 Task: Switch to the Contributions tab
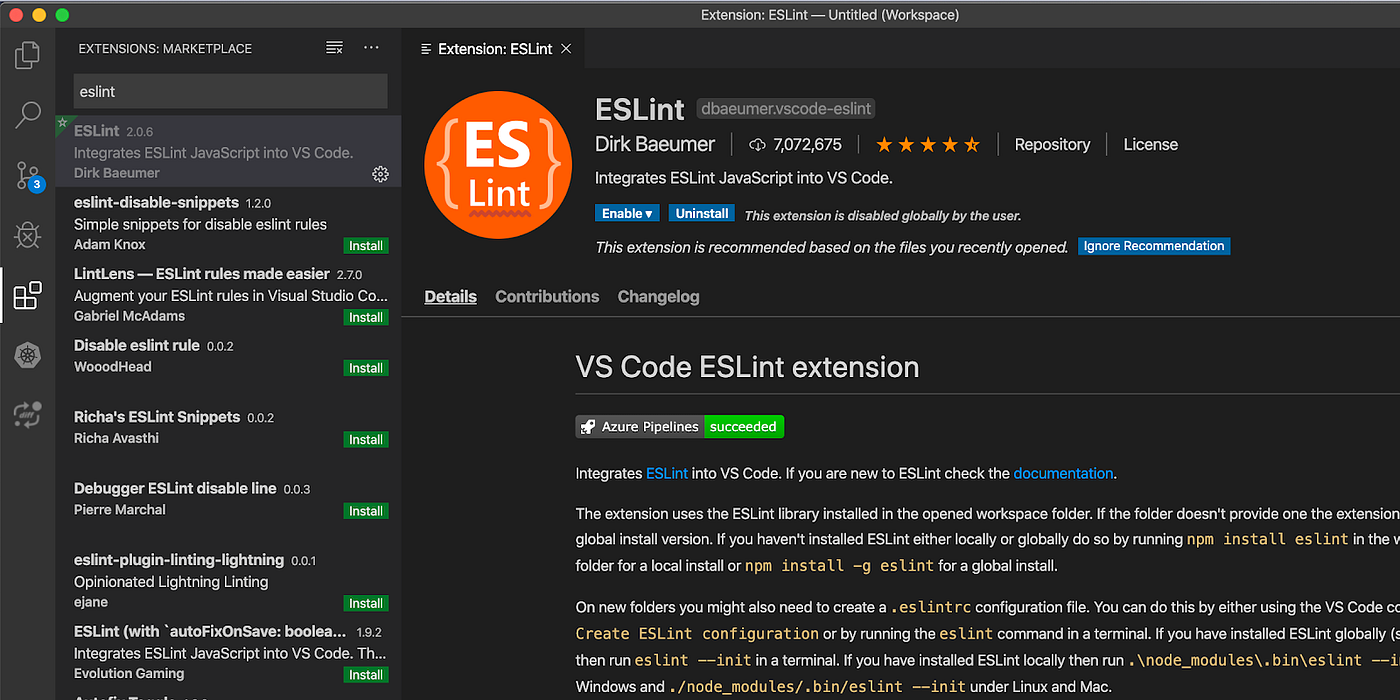pyautogui.click(x=547, y=297)
